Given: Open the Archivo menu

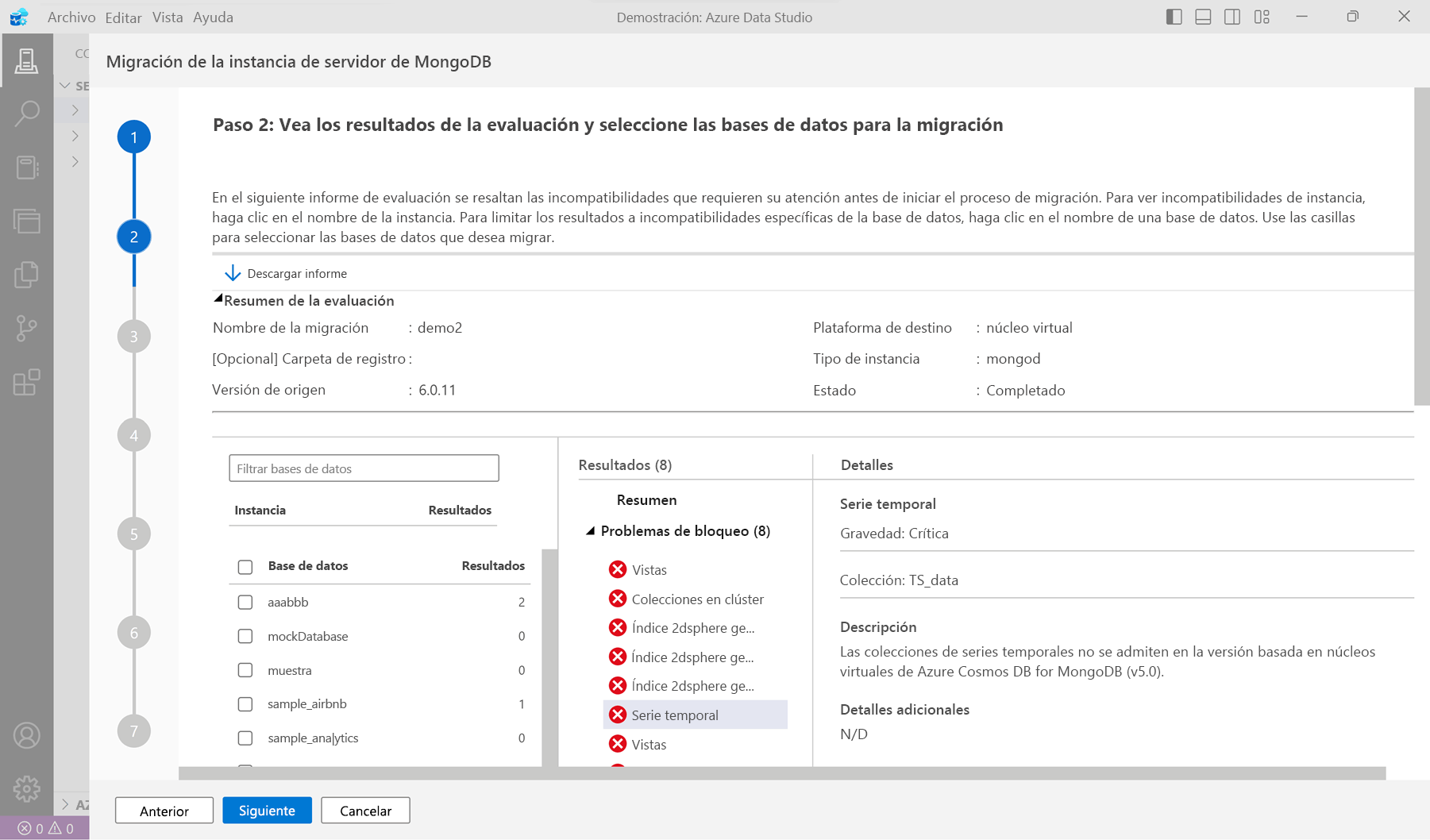Looking at the screenshot, I should [71, 17].
